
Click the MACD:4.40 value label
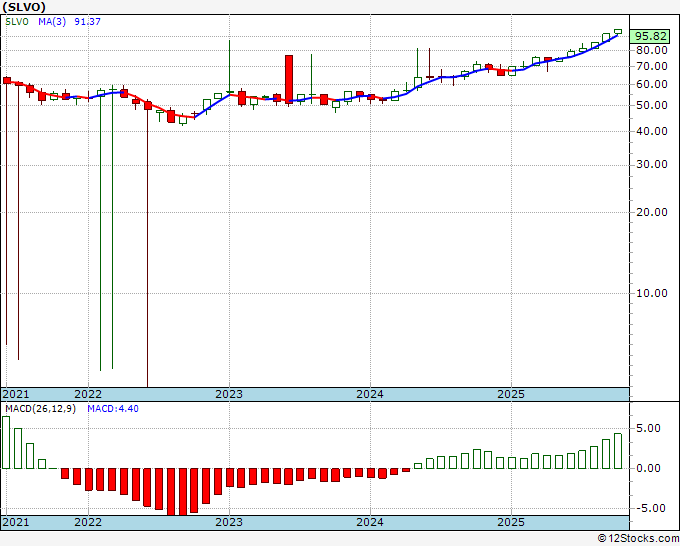click(113, 409)
